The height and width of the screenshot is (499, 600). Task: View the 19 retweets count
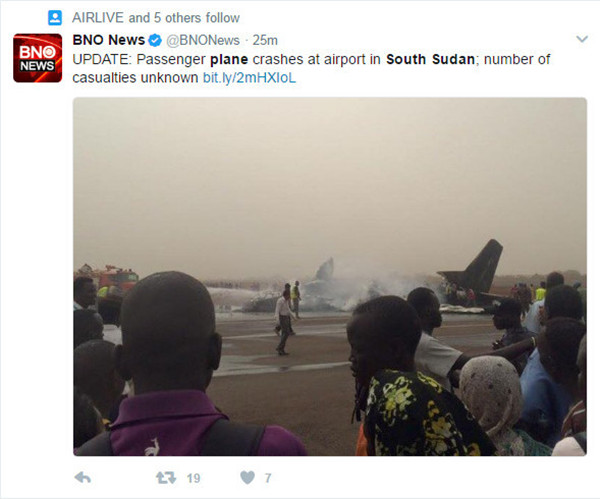pos(193,478)
